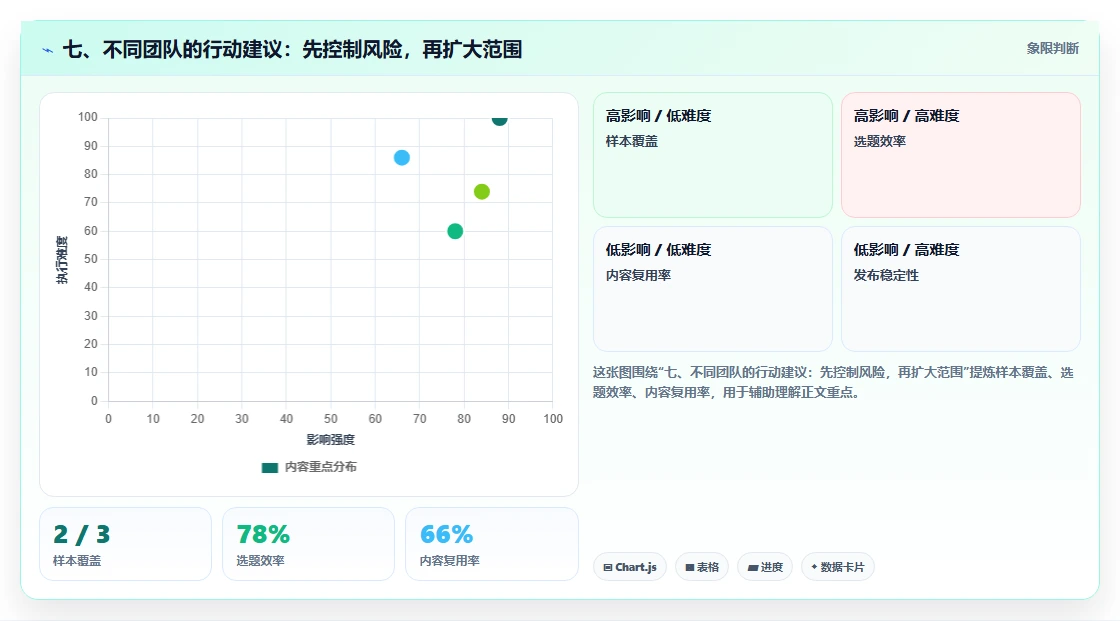Click the 影响强度 x-axis title
Image resolution: width=1120 pixels, height=621 pixels.
331,439
